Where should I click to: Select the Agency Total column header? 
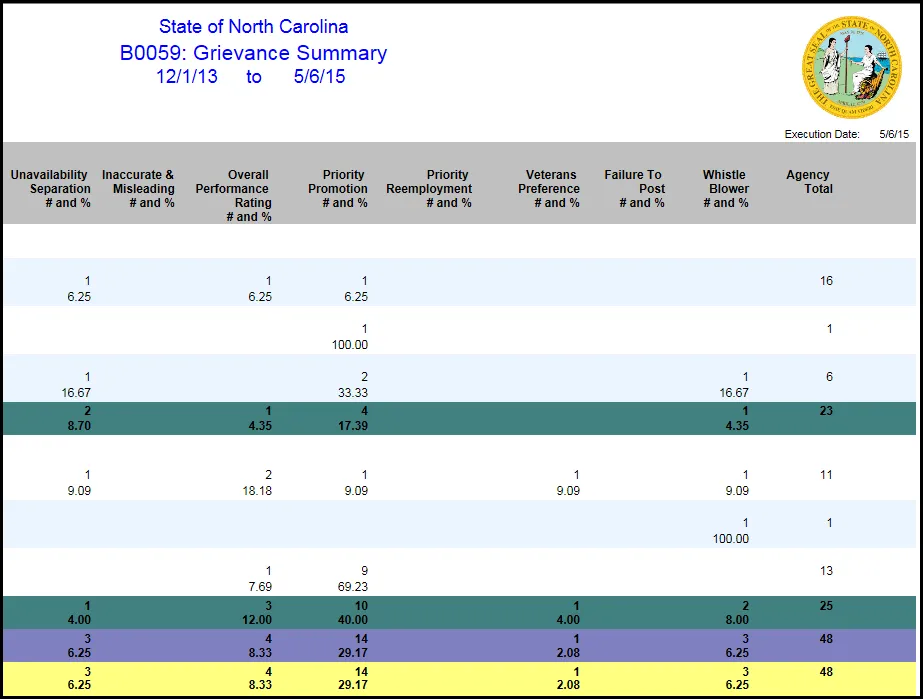808,182
